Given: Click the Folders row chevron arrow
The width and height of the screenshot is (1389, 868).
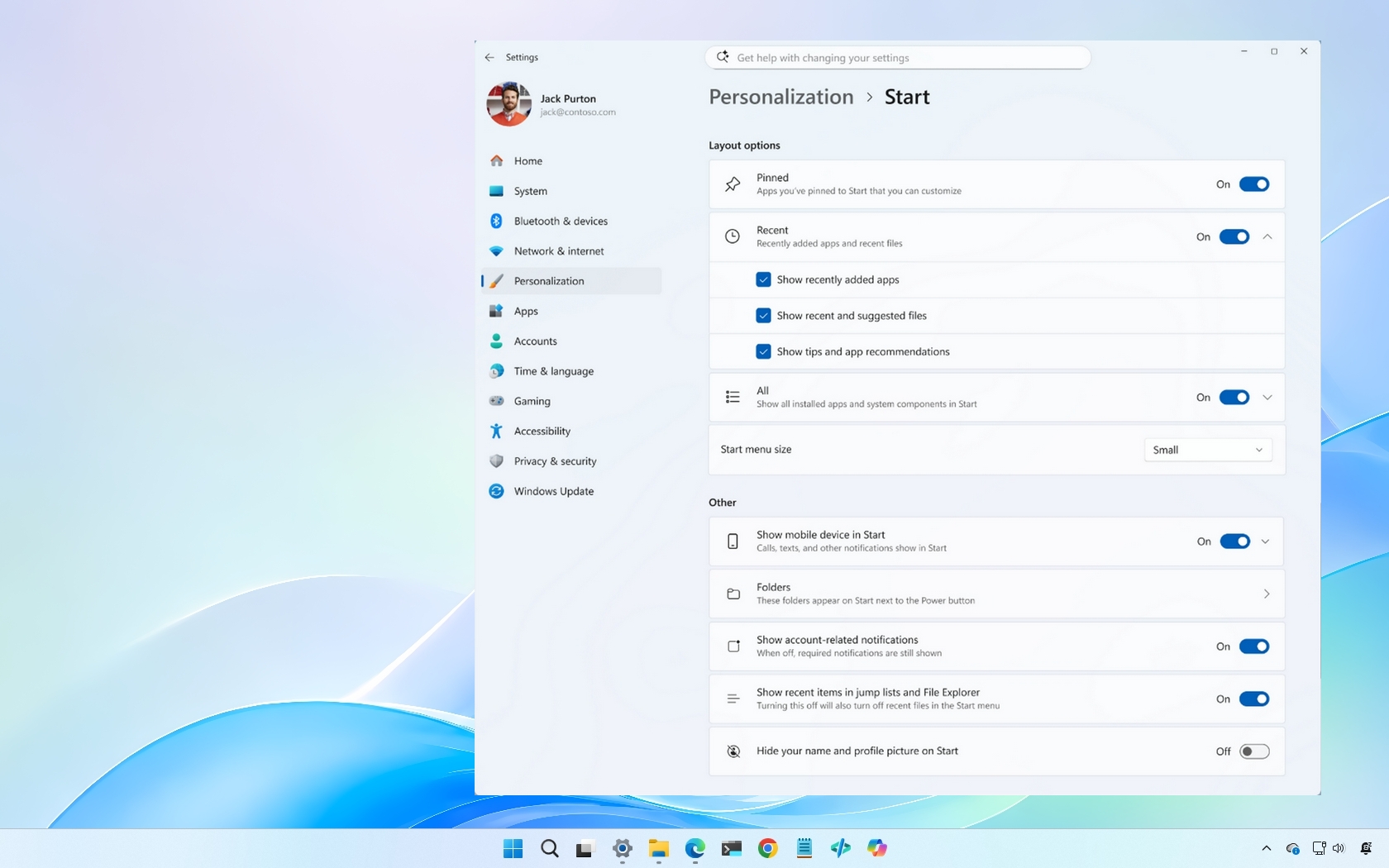Looking at the screenshot, I should click(x=1267, y=594).
